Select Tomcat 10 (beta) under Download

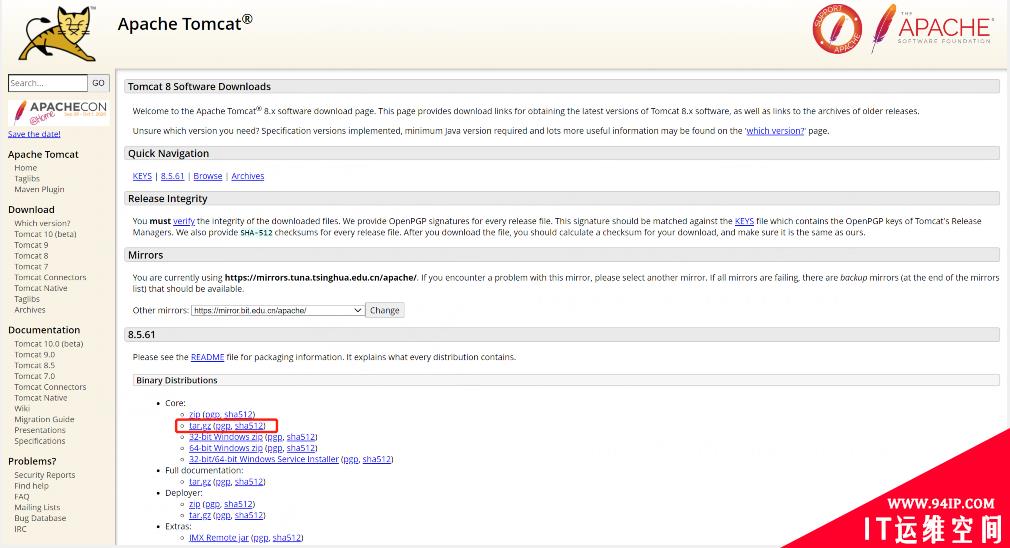click(45, 234)
